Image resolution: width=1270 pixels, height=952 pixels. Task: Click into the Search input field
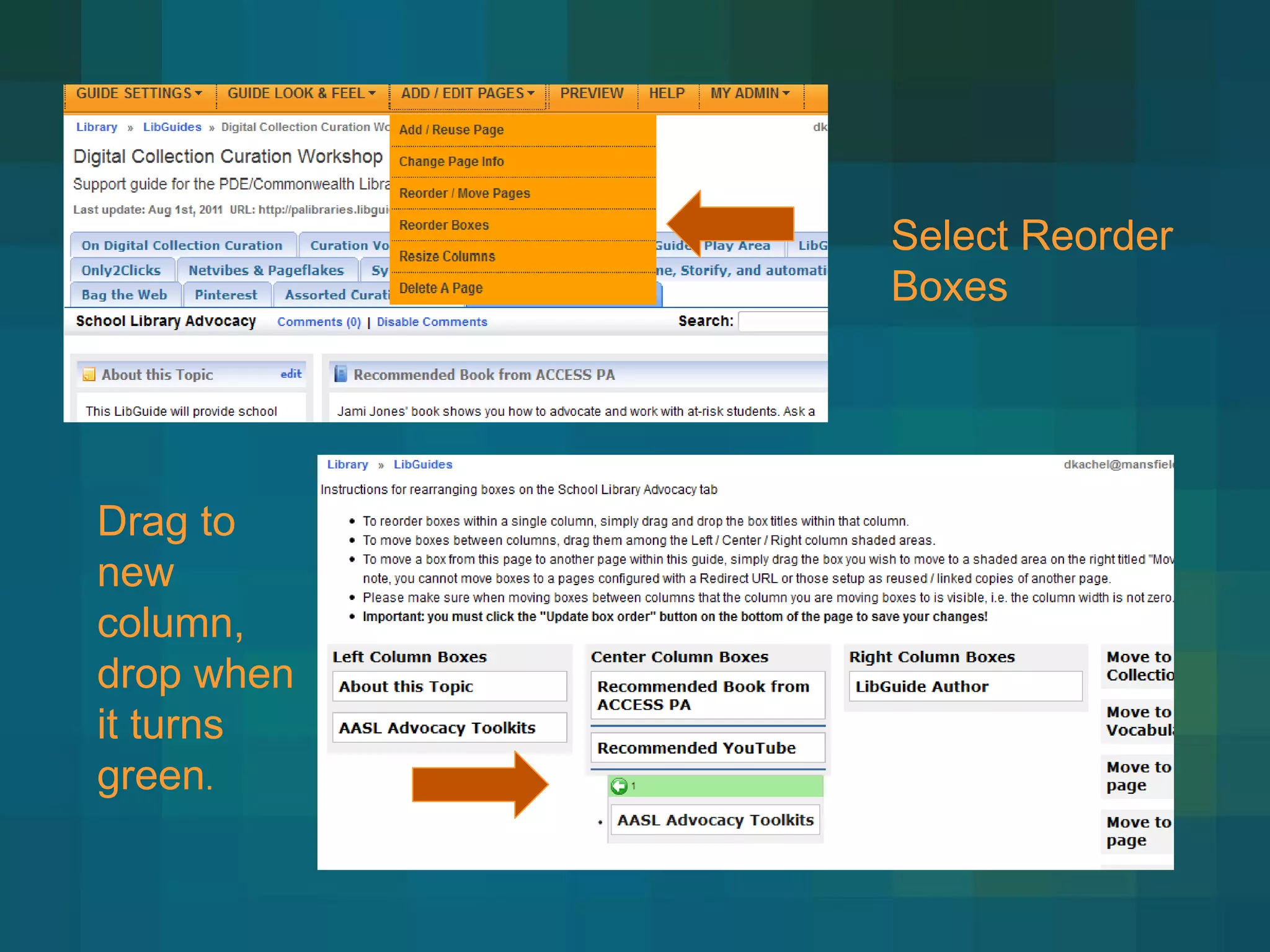click(x=783, y=322)
